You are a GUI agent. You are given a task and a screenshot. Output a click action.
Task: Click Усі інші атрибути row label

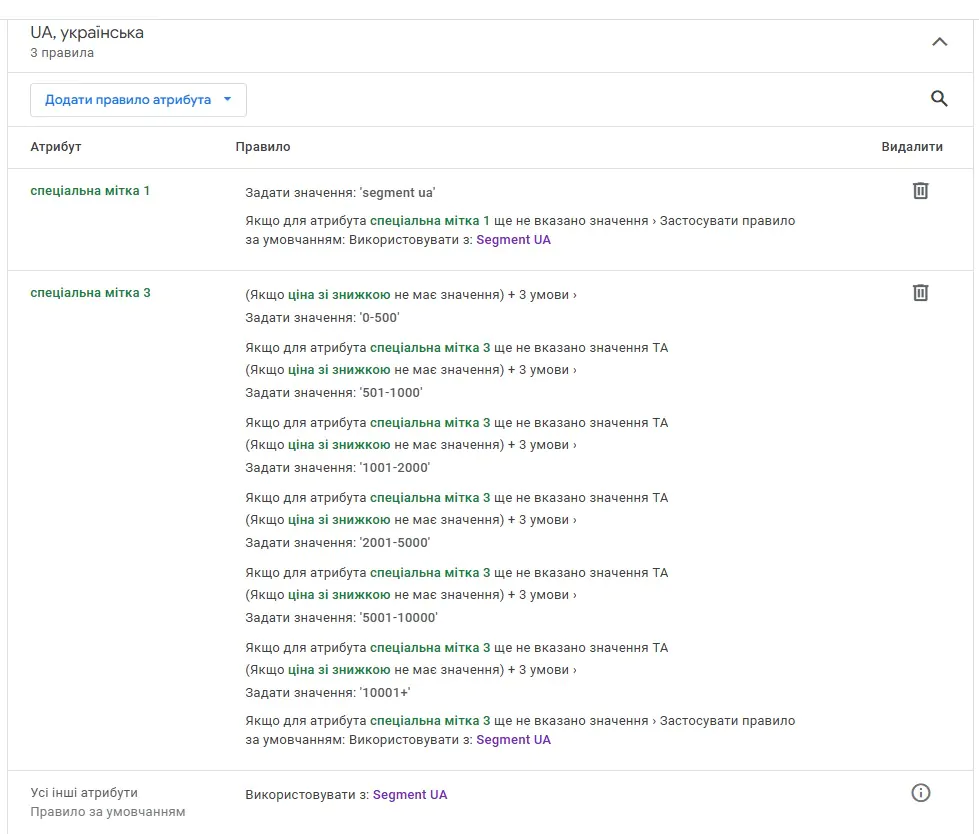click(x=84, y=793)
